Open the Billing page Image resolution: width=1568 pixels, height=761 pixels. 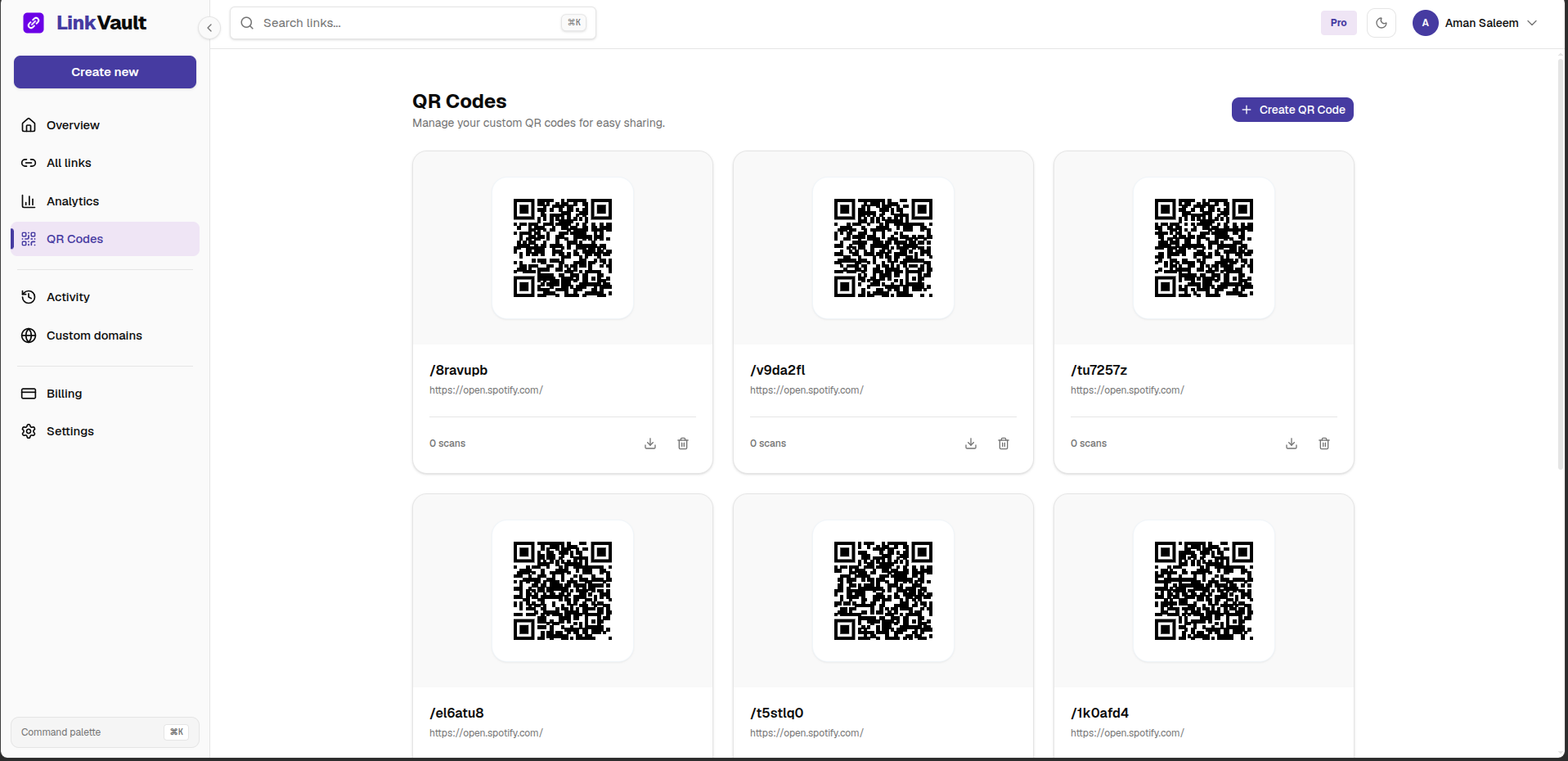(x=105, y=394)
